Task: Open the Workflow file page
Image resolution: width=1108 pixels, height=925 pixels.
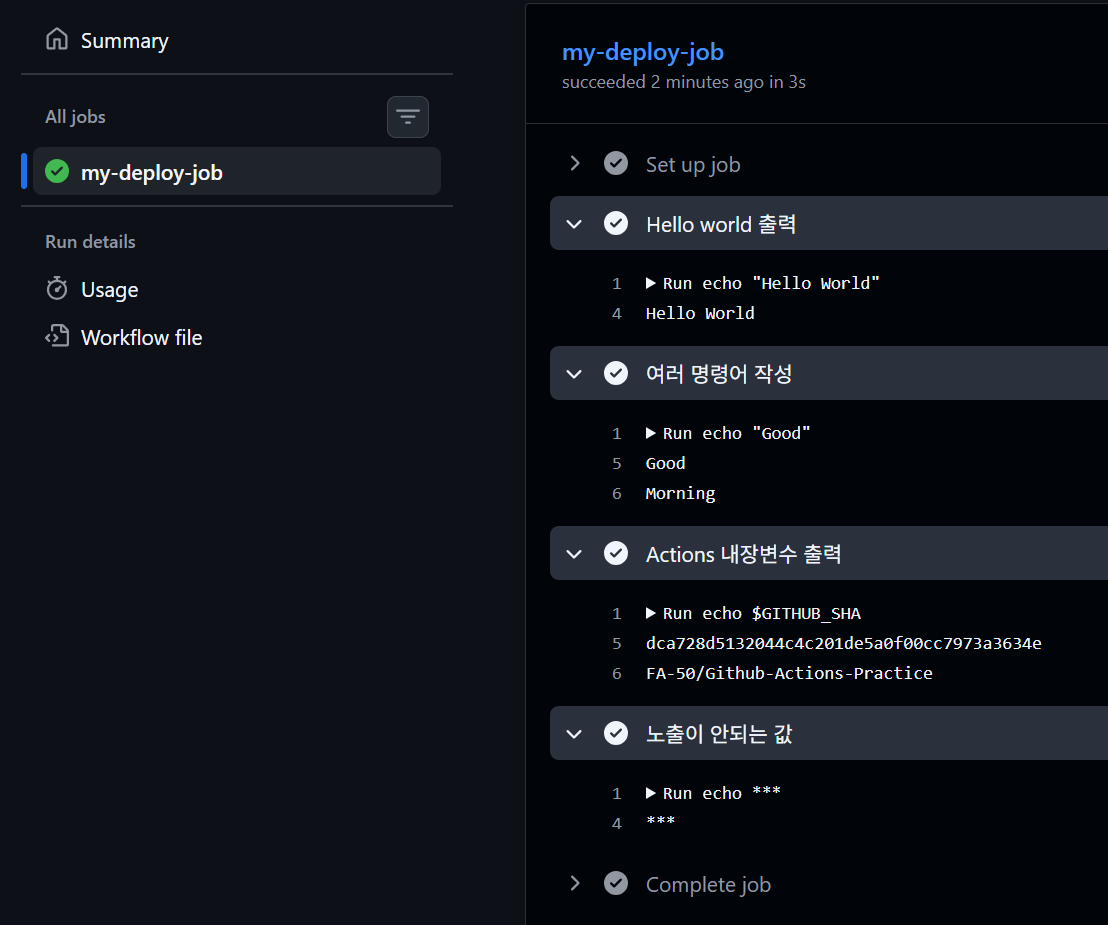Action: pos(141,338)
